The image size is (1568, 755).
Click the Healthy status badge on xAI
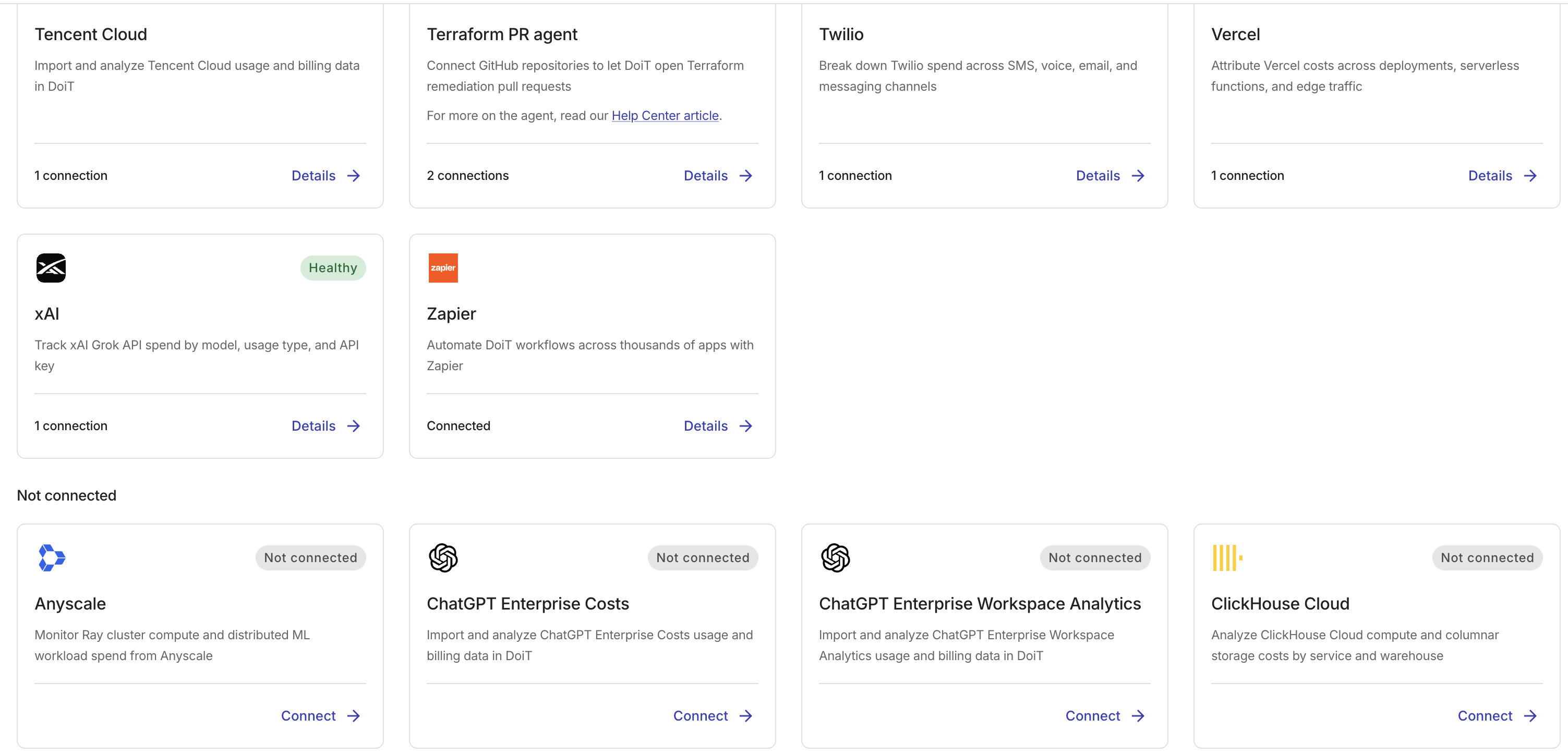click(333, 267)
